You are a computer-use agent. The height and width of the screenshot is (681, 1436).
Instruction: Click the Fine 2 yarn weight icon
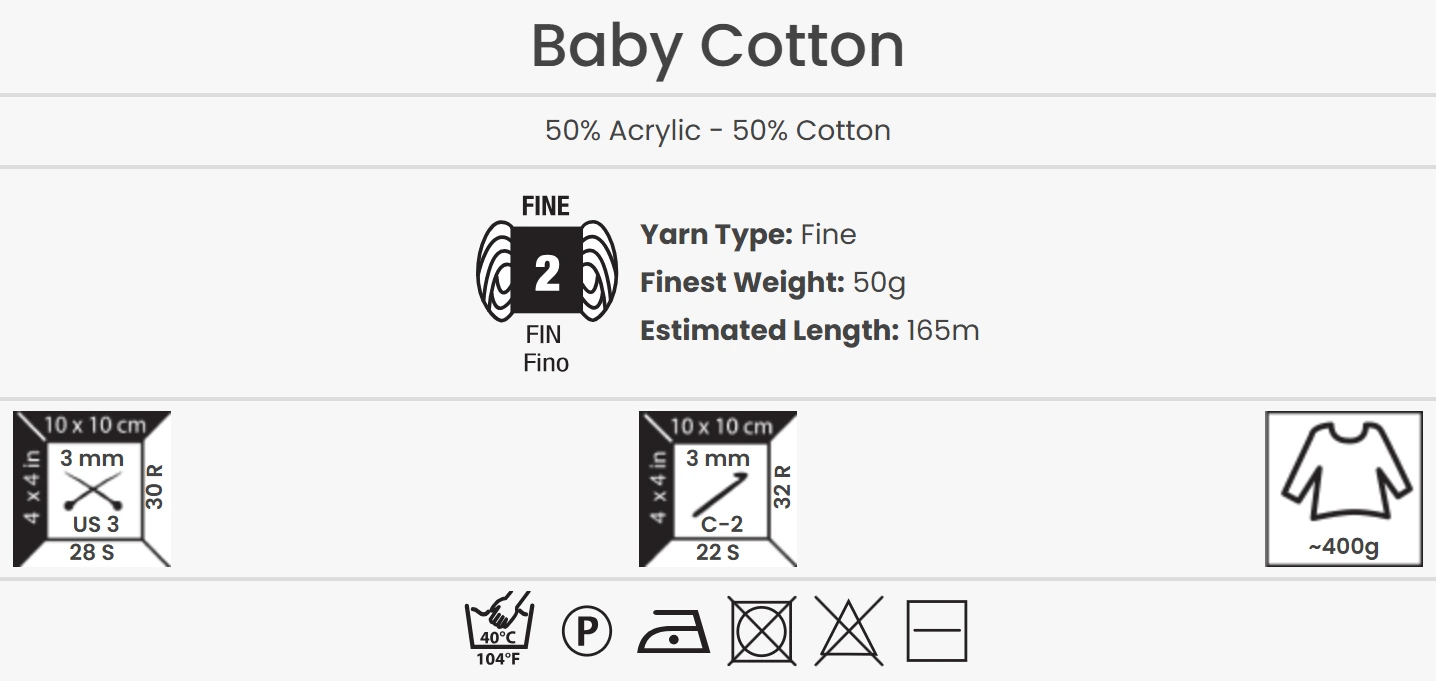coord(546,271)
